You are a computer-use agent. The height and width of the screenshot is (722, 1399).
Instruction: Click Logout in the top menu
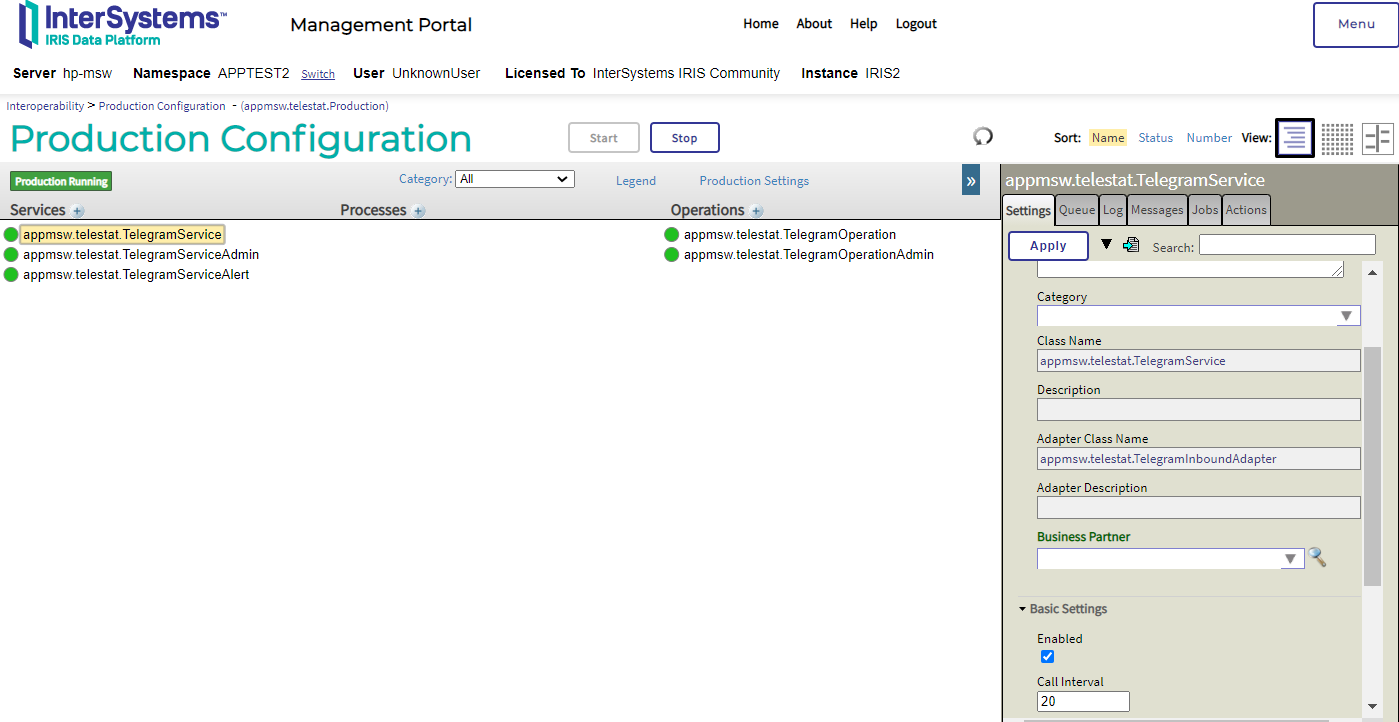pos(916,24)
